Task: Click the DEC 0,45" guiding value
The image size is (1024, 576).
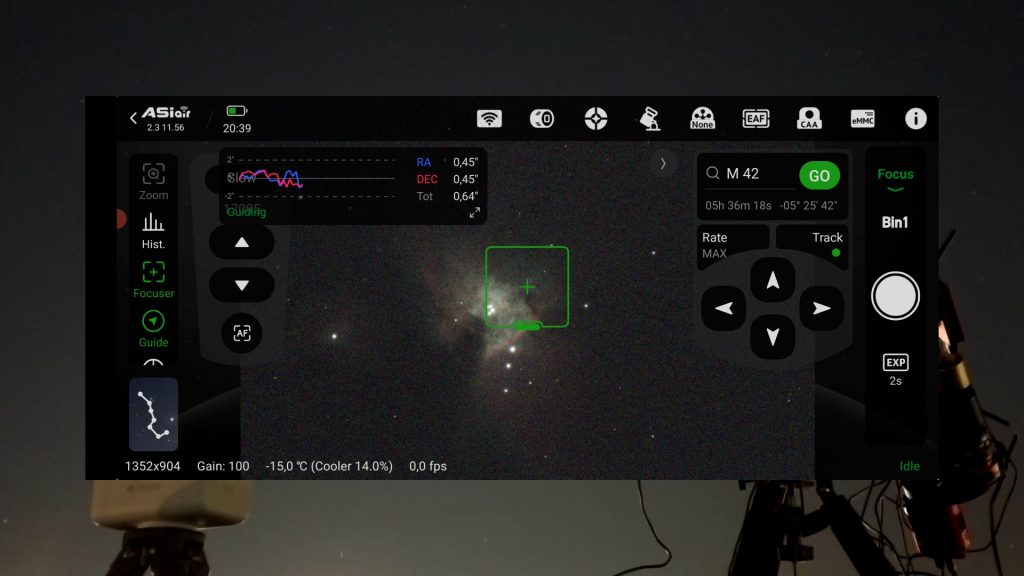Action: [x=447, y=179]
